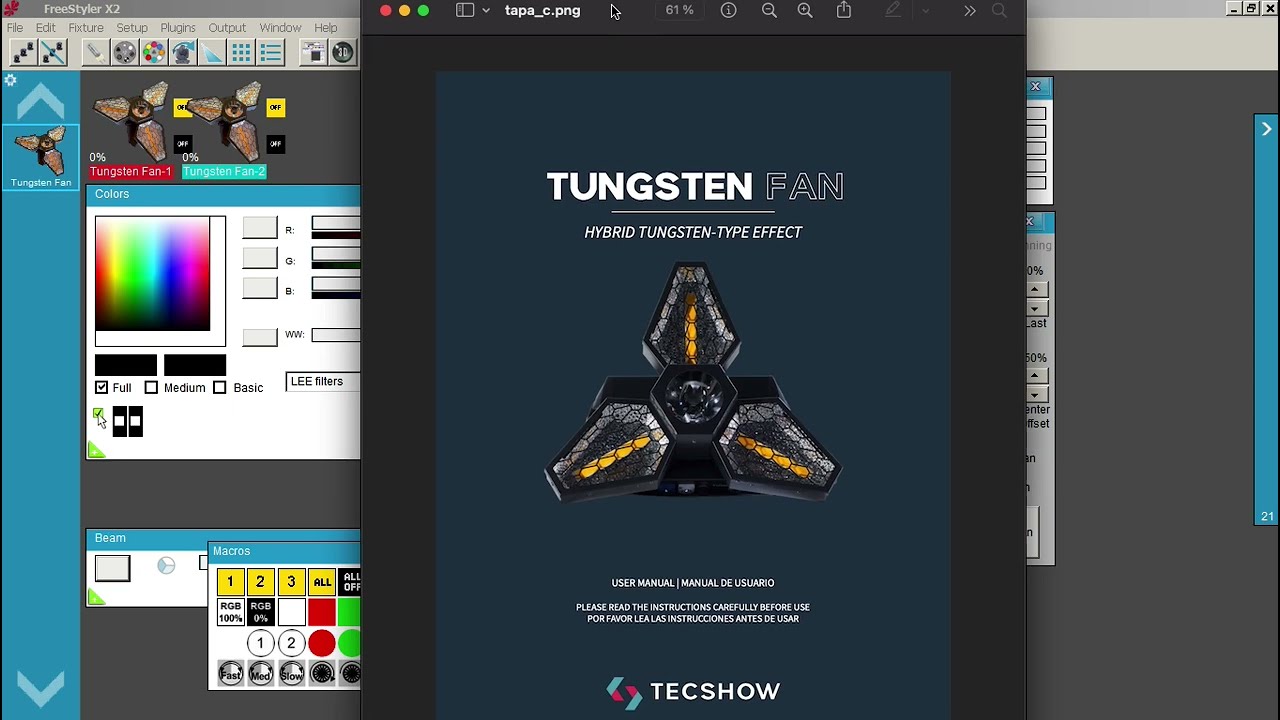Check the Medium palette checkbox
The width and height of the screenshot is (1280, 720).
click(151, 387)
